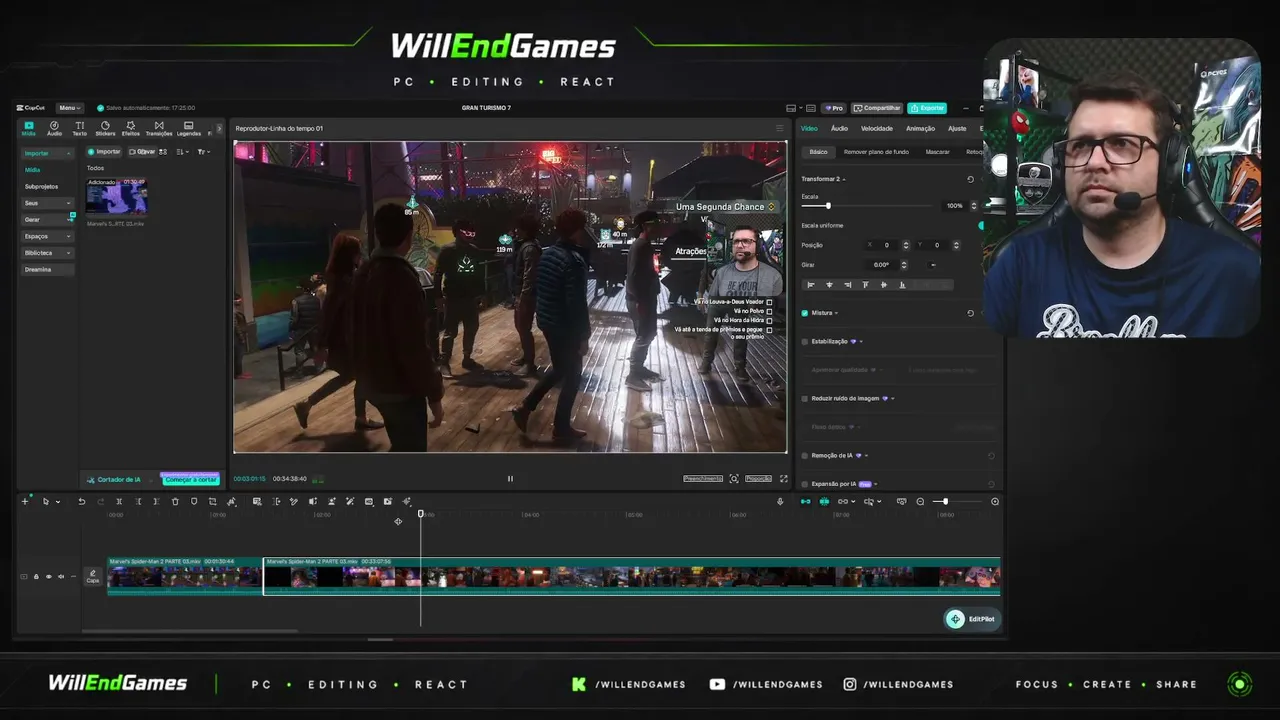Enable the Estabilização checkbox
The height and width of the screenshot is (720, 1280).
[x=805, y=341]
